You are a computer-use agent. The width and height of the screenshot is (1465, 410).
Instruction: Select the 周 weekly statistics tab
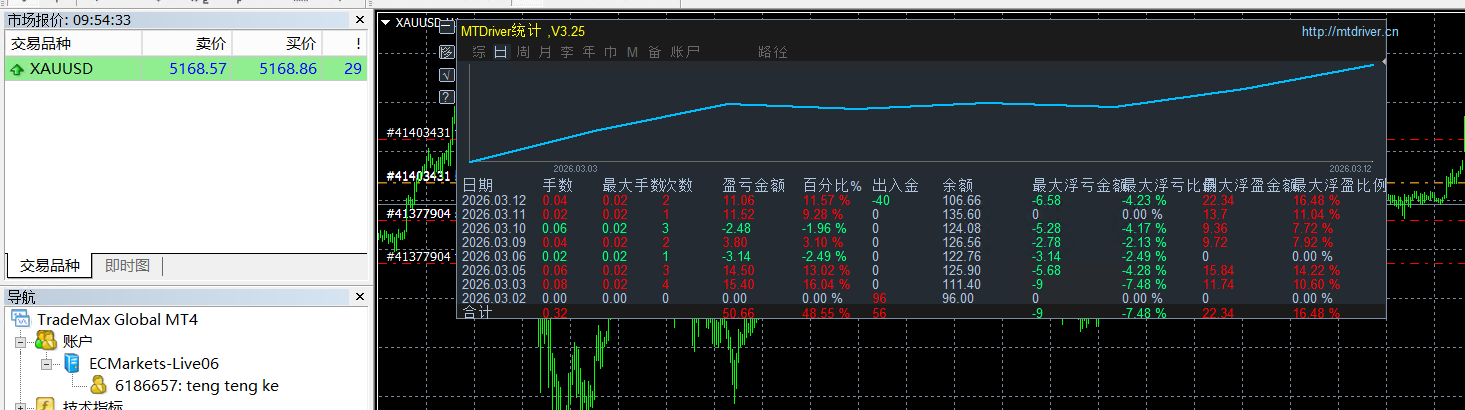[523, 52]
